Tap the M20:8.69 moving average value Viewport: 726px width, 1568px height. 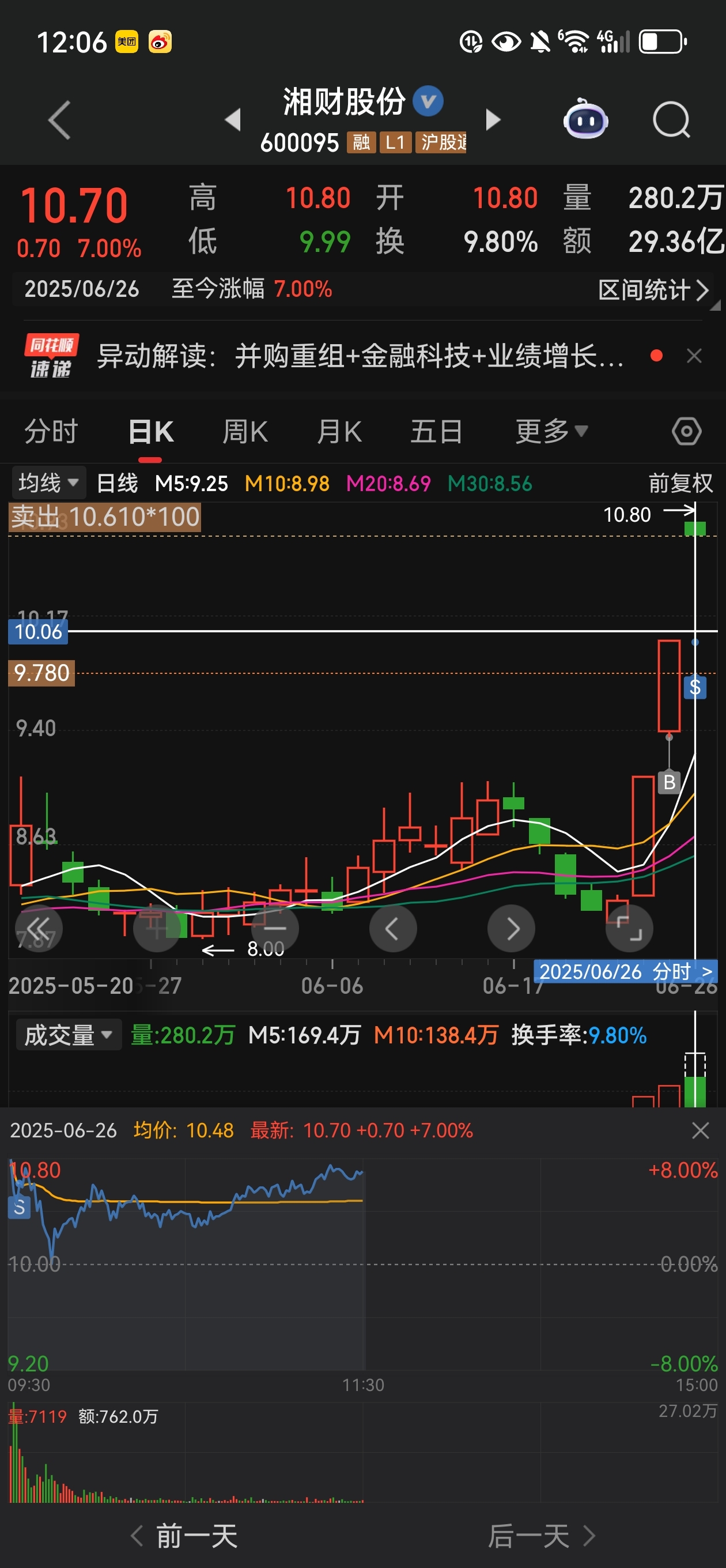[388, 483]
